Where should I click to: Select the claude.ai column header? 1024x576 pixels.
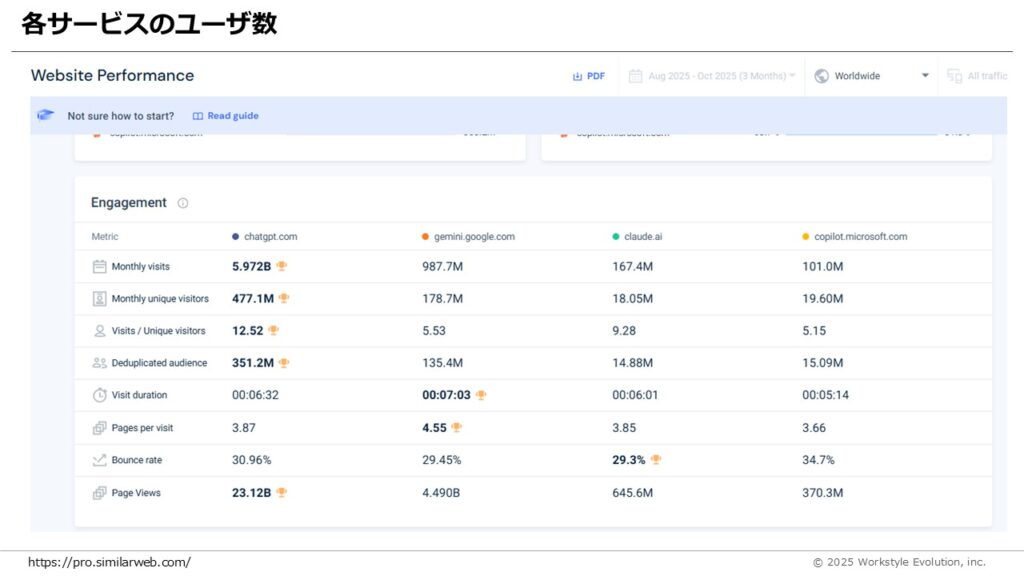(x=642, y=237)
